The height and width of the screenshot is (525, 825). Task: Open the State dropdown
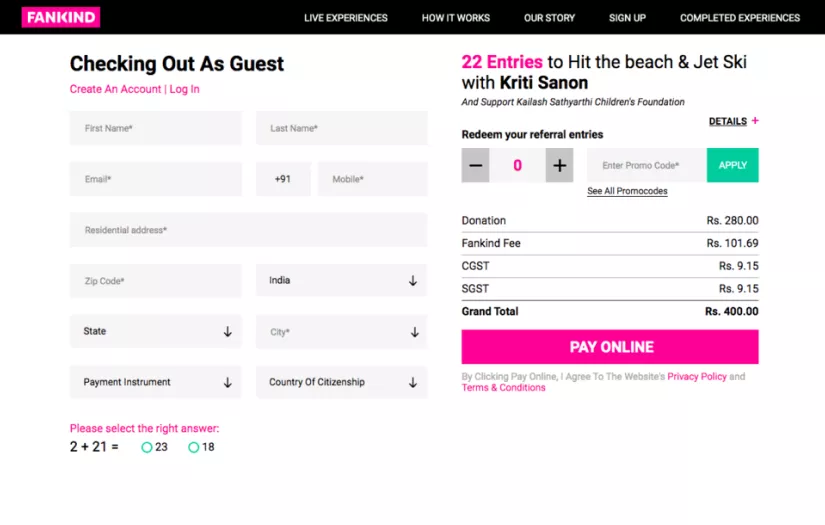click(155, 331)
